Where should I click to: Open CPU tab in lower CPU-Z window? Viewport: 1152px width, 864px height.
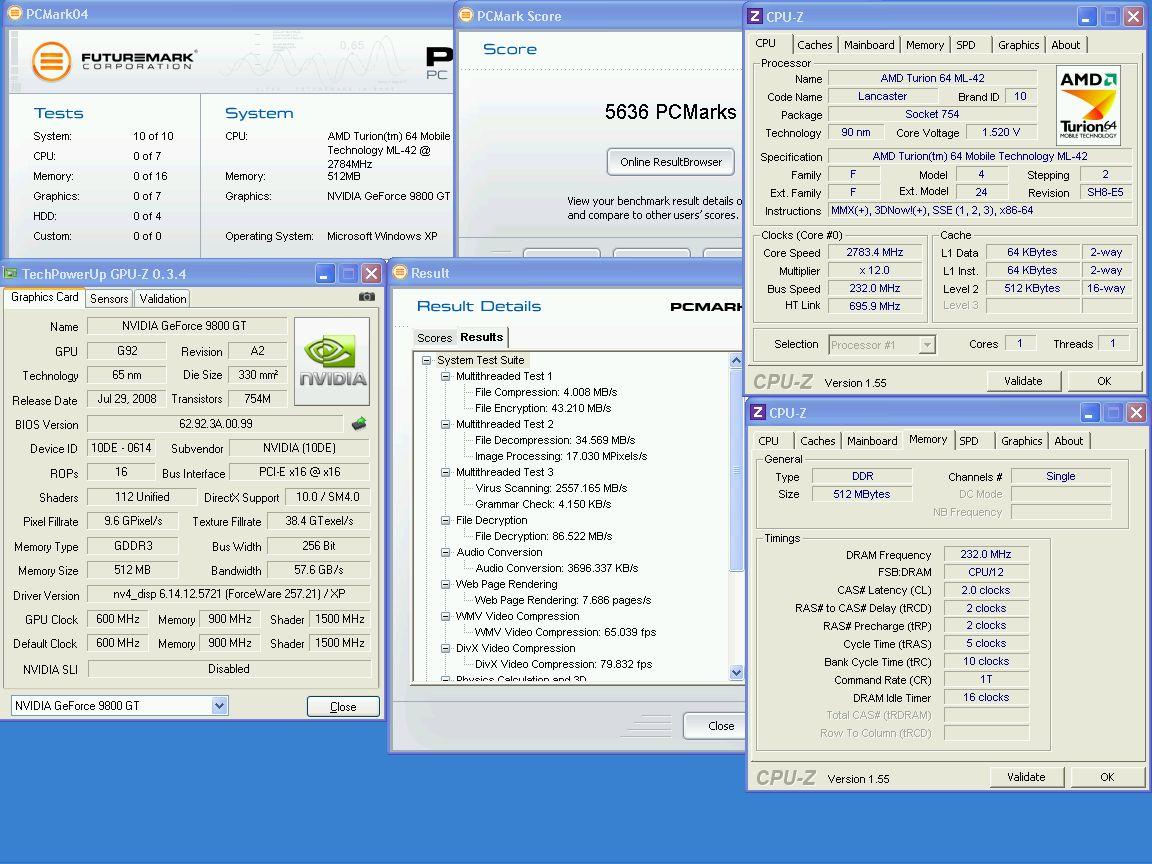click(x=768, y=441)
